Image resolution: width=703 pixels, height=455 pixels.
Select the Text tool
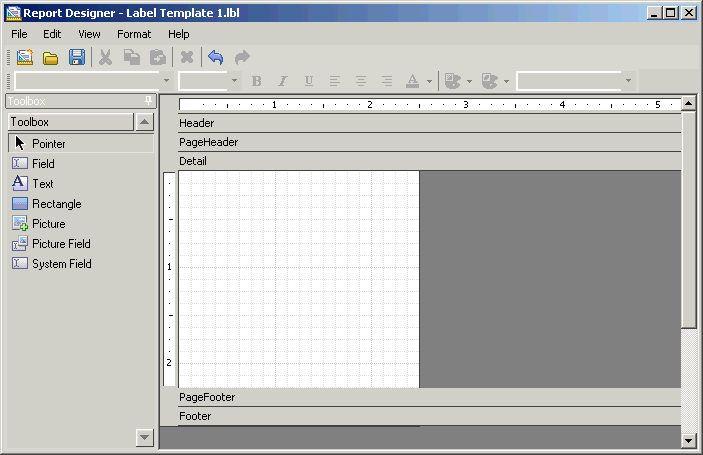pos(81,183)
